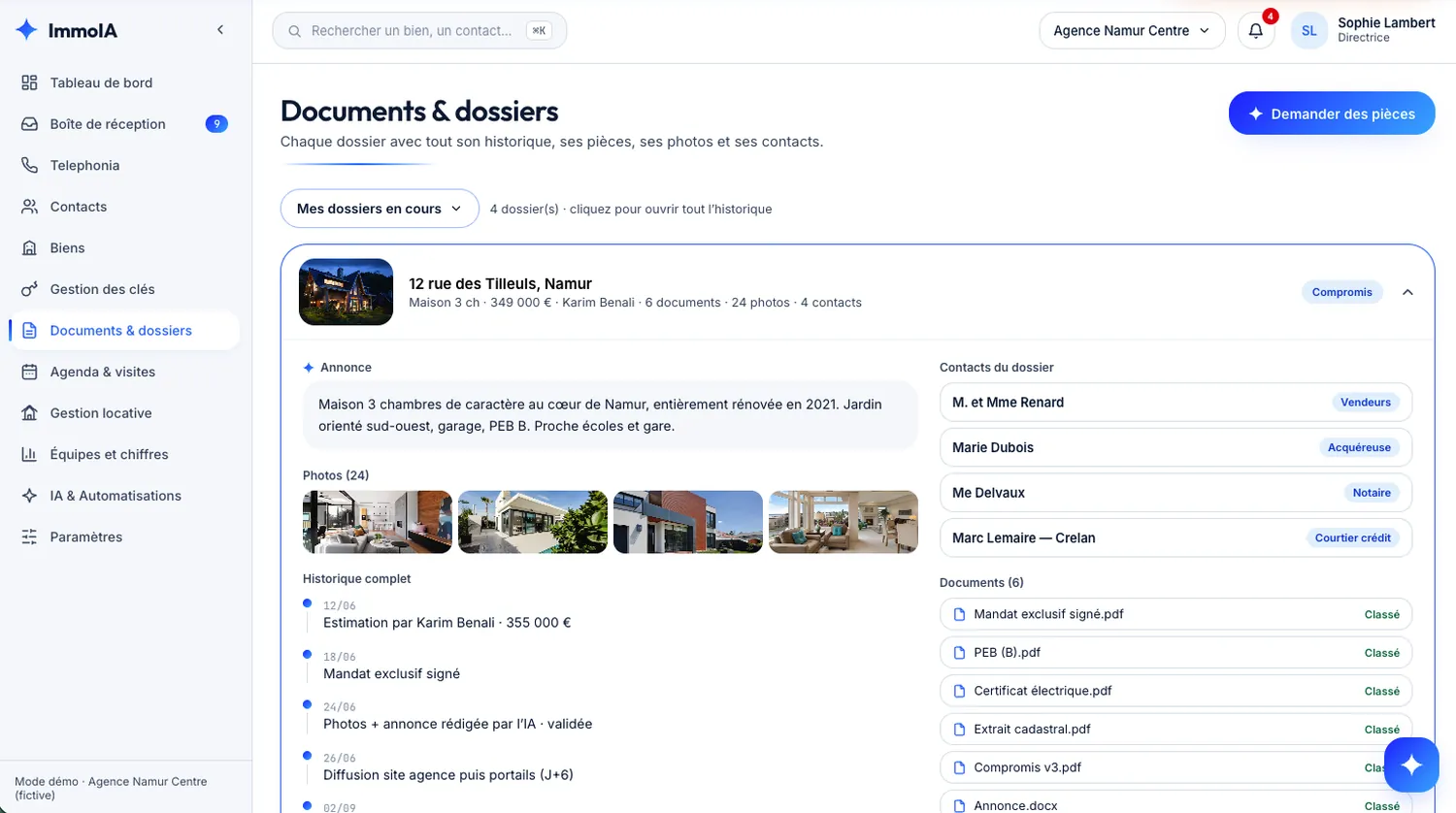
Task: Click the Gestion locative house icon
Action: click(x=30, y=413)
